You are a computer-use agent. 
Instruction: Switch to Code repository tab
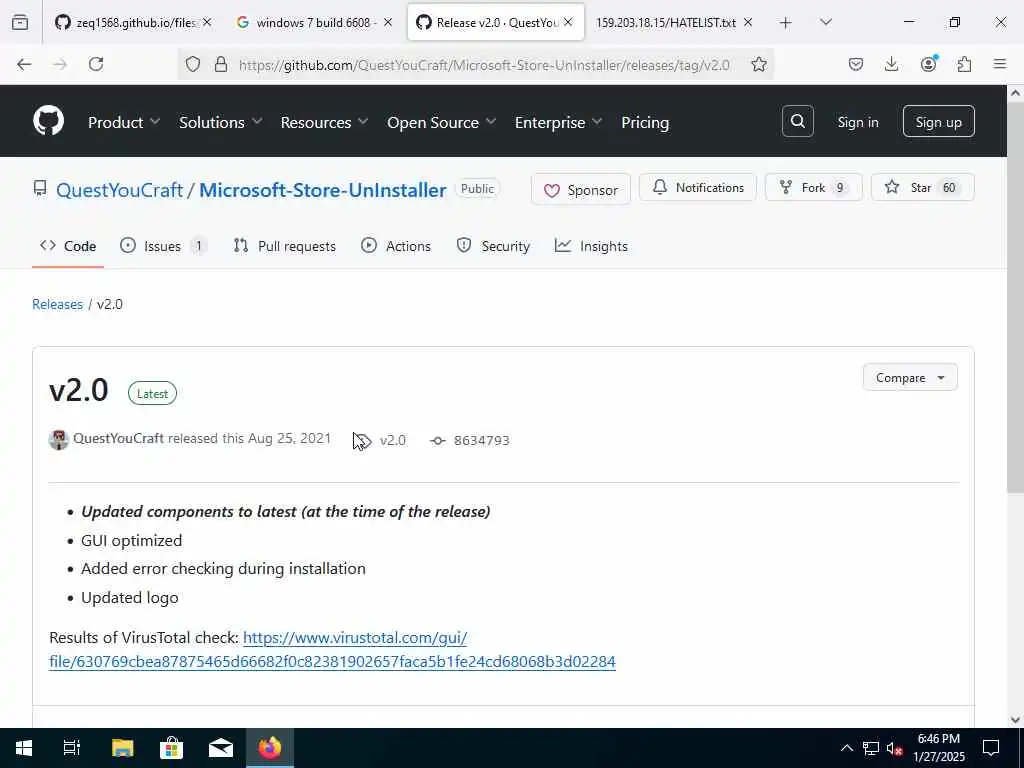pos(68,246)
